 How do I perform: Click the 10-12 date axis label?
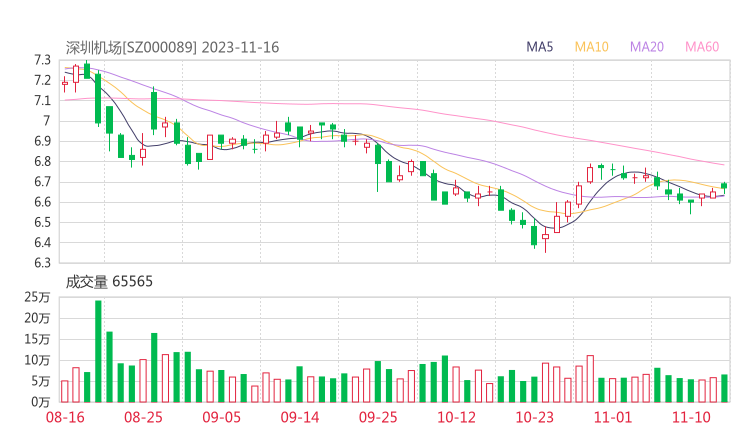coord(456,417)
